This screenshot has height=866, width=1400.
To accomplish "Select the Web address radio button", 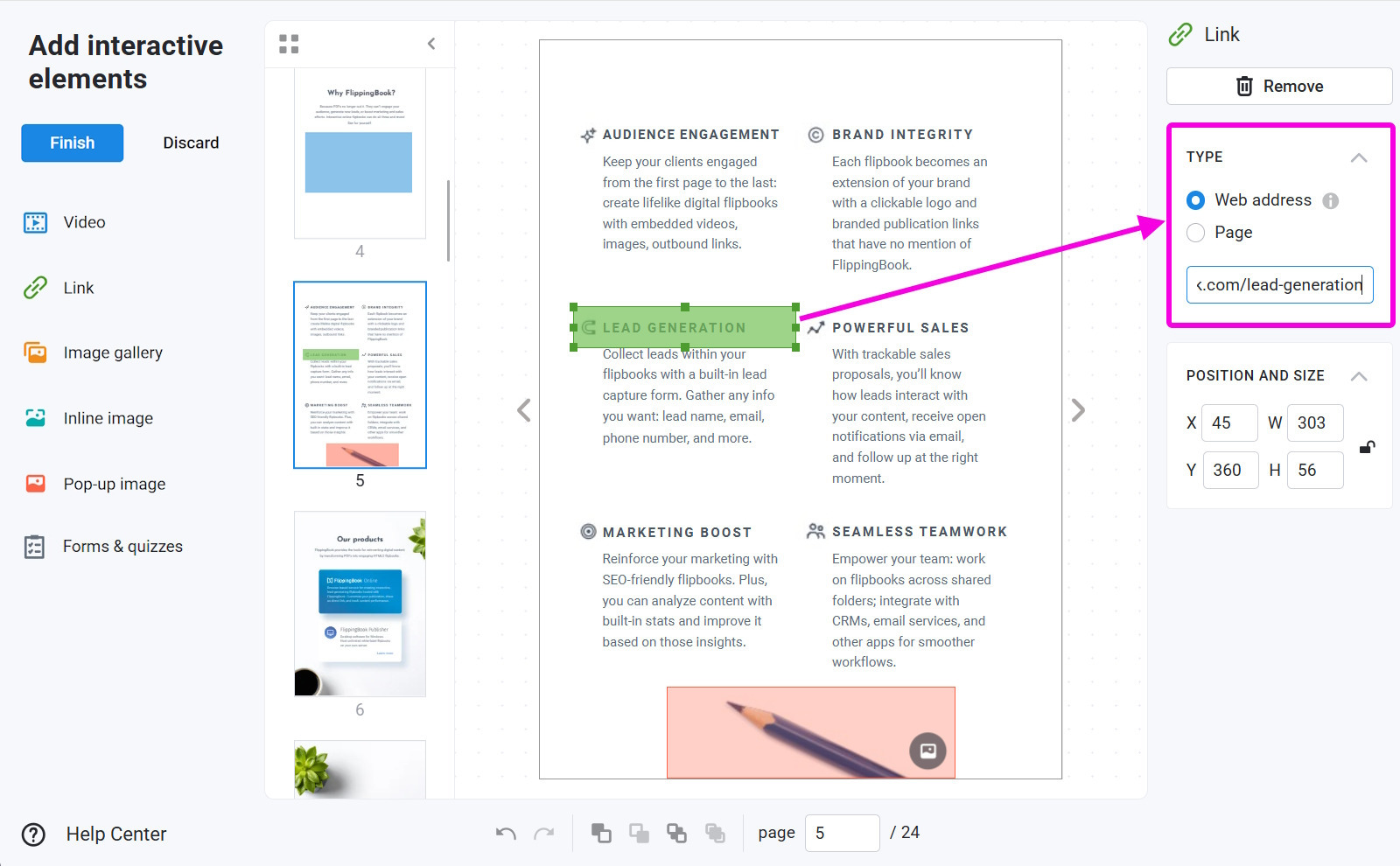I will [1196, 200].
